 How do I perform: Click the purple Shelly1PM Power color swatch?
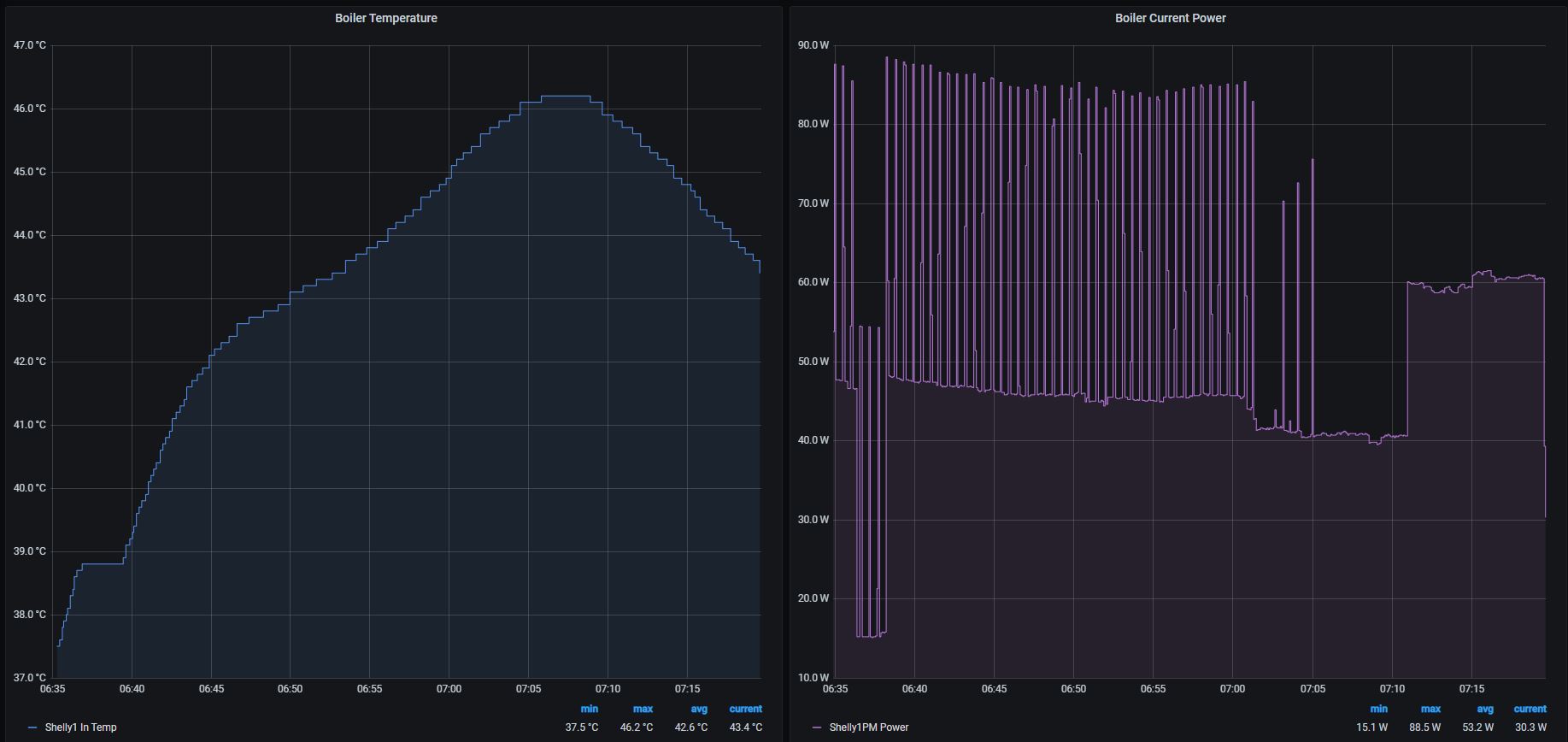coord(817,727)
